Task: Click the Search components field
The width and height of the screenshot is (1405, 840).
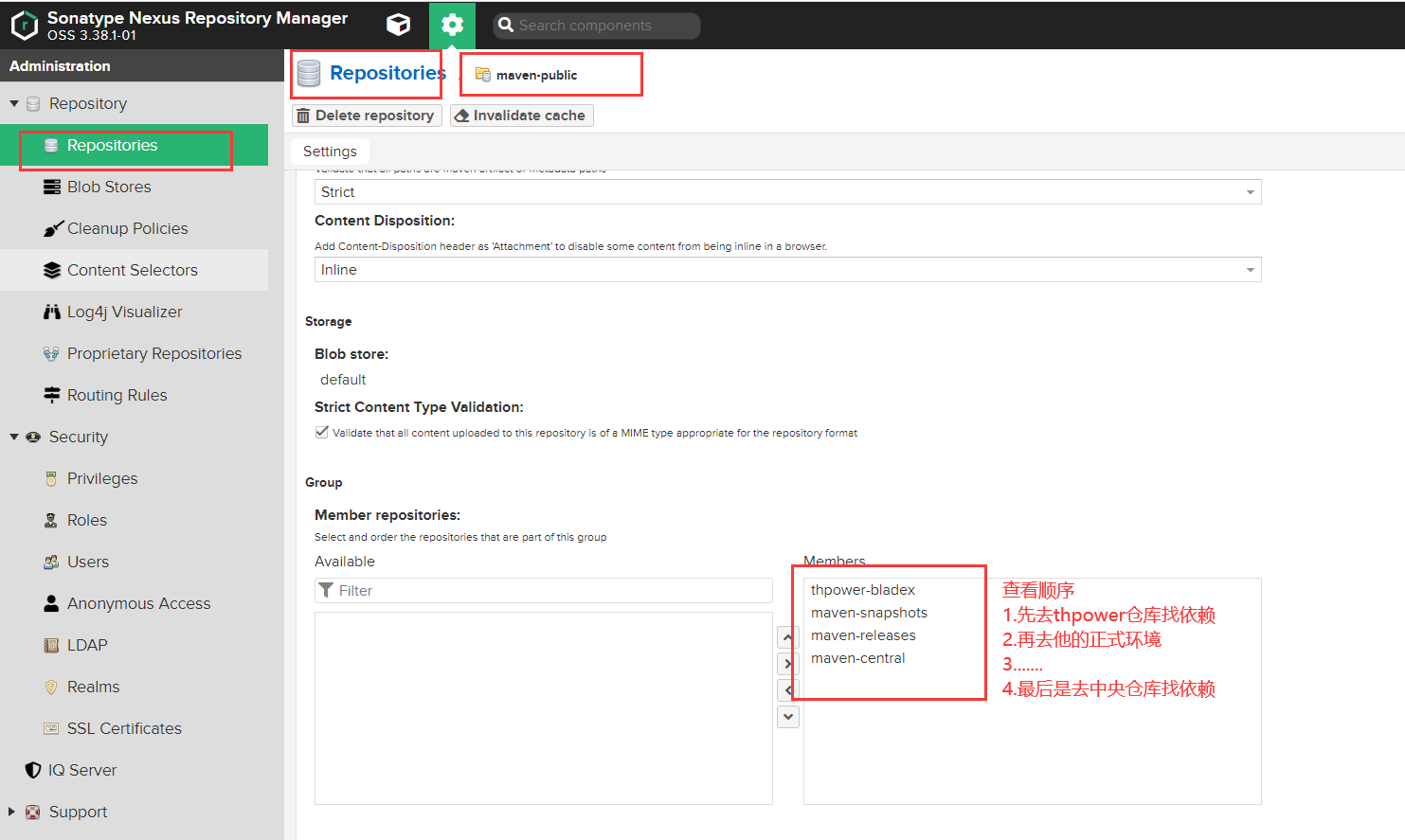Action: tap(597, 26)
